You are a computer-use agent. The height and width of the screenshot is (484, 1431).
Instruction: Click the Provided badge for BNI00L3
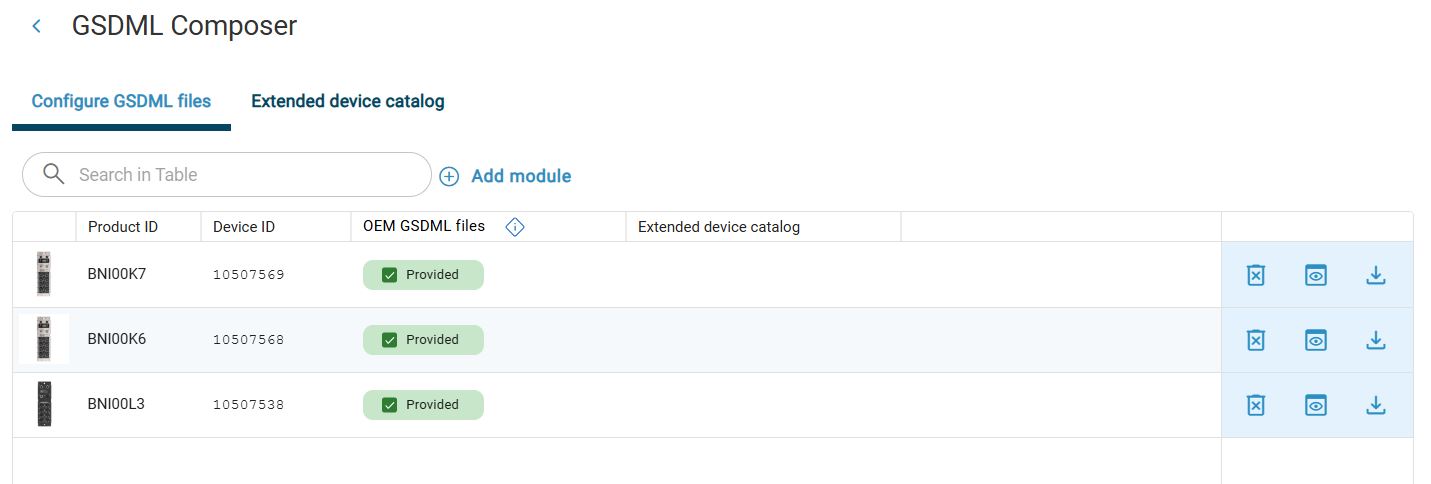(423, 405)
